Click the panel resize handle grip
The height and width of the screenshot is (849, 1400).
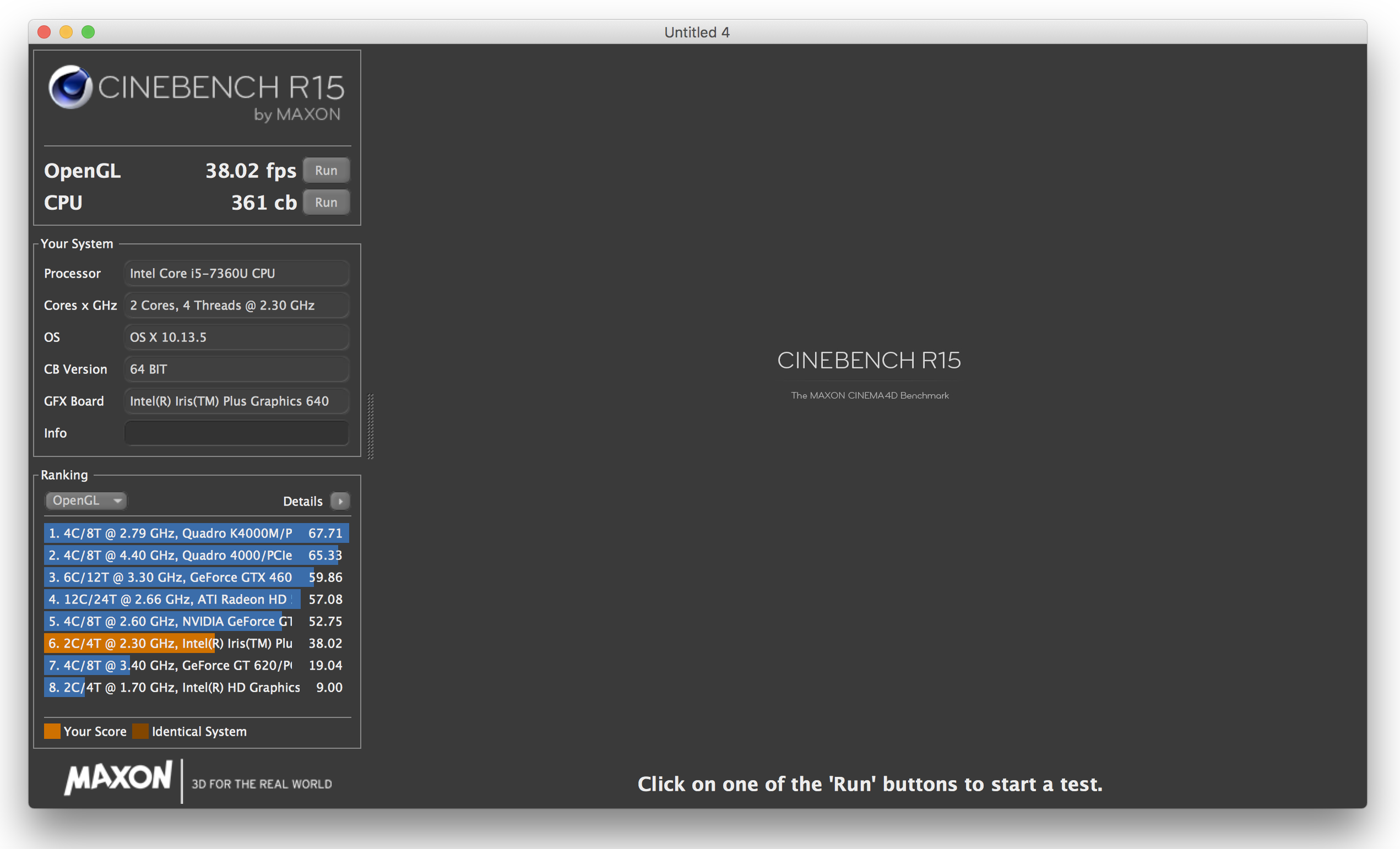pyautogui.click(x=371, y=427)
